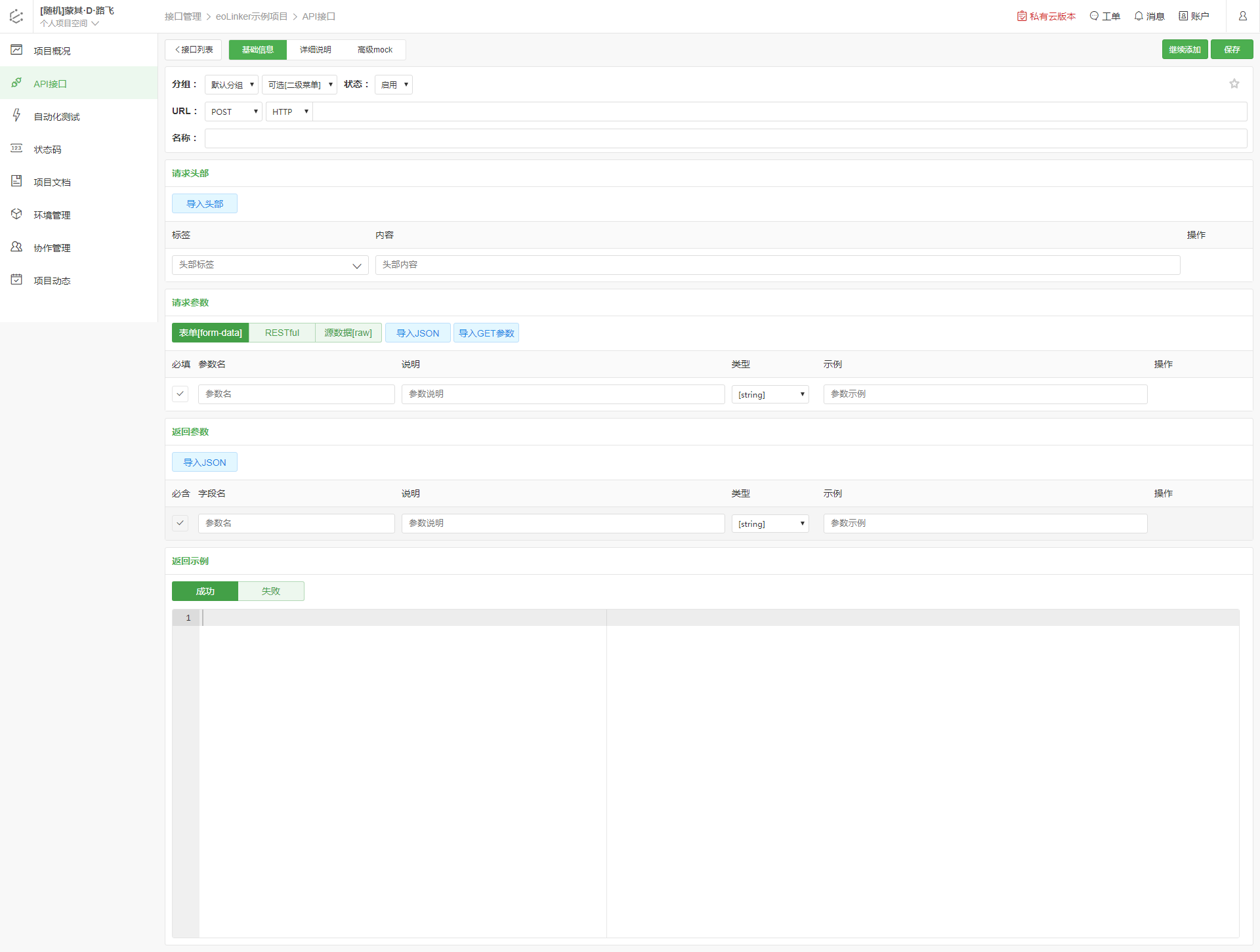Open the 默认分组 group dropdown
1260x952 pixels.
231,85
